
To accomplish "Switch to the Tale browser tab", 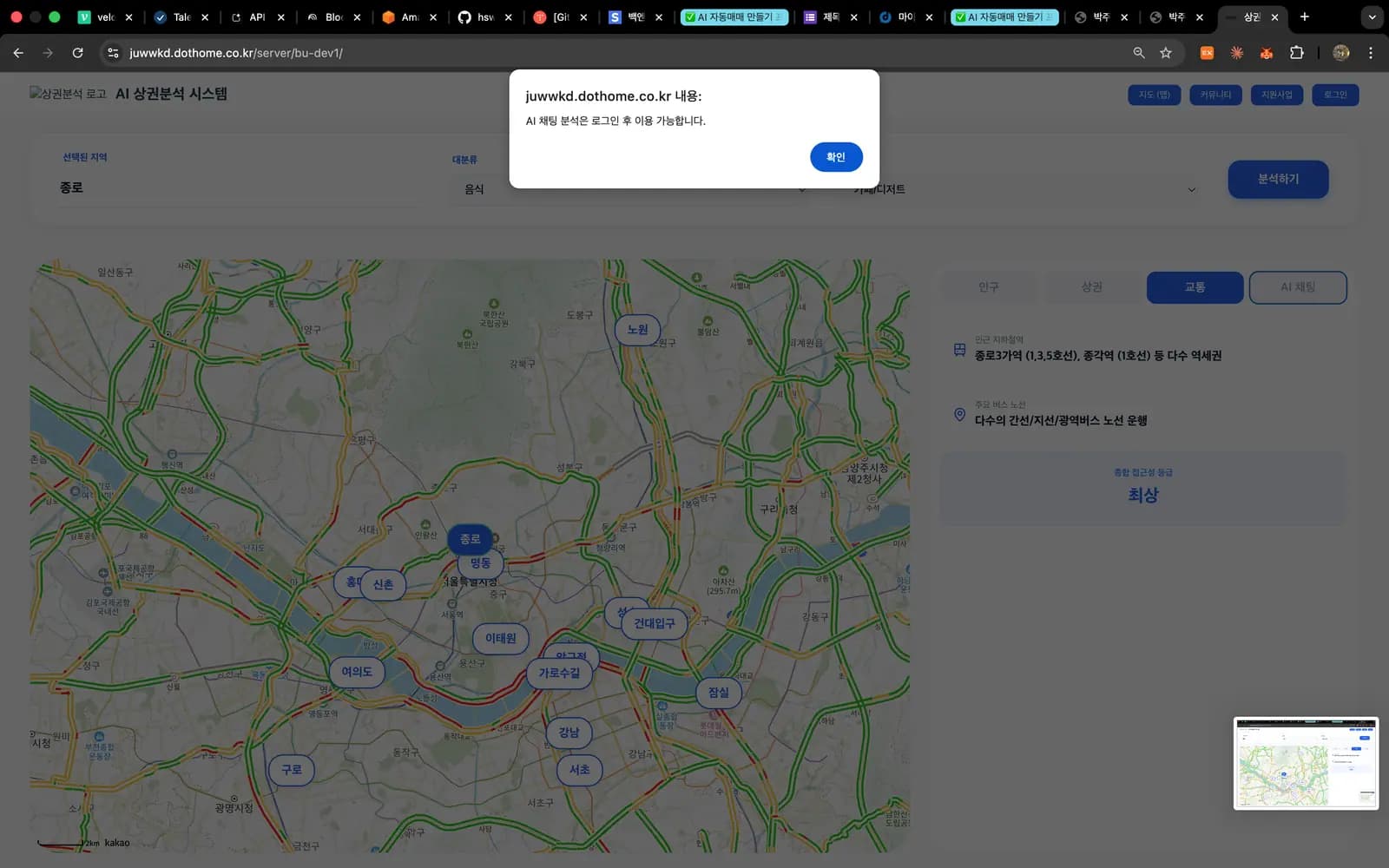I will (180, 16).
